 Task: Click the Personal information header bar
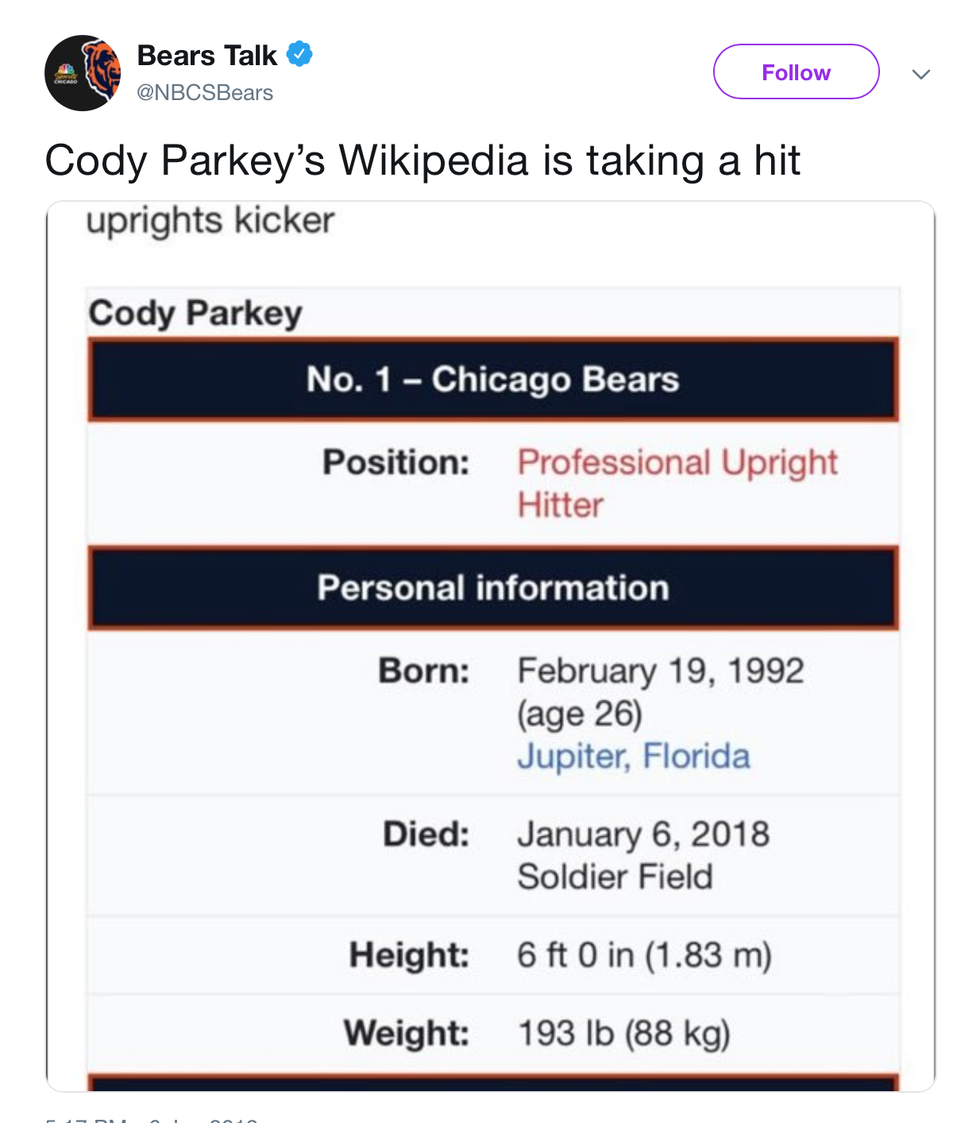coord(493,587)
